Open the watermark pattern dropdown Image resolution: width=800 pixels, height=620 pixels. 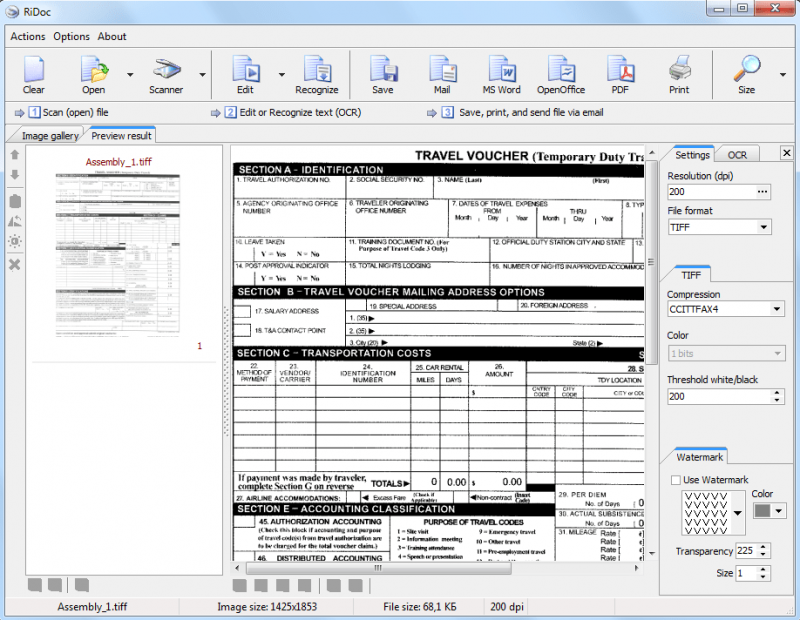738,513
